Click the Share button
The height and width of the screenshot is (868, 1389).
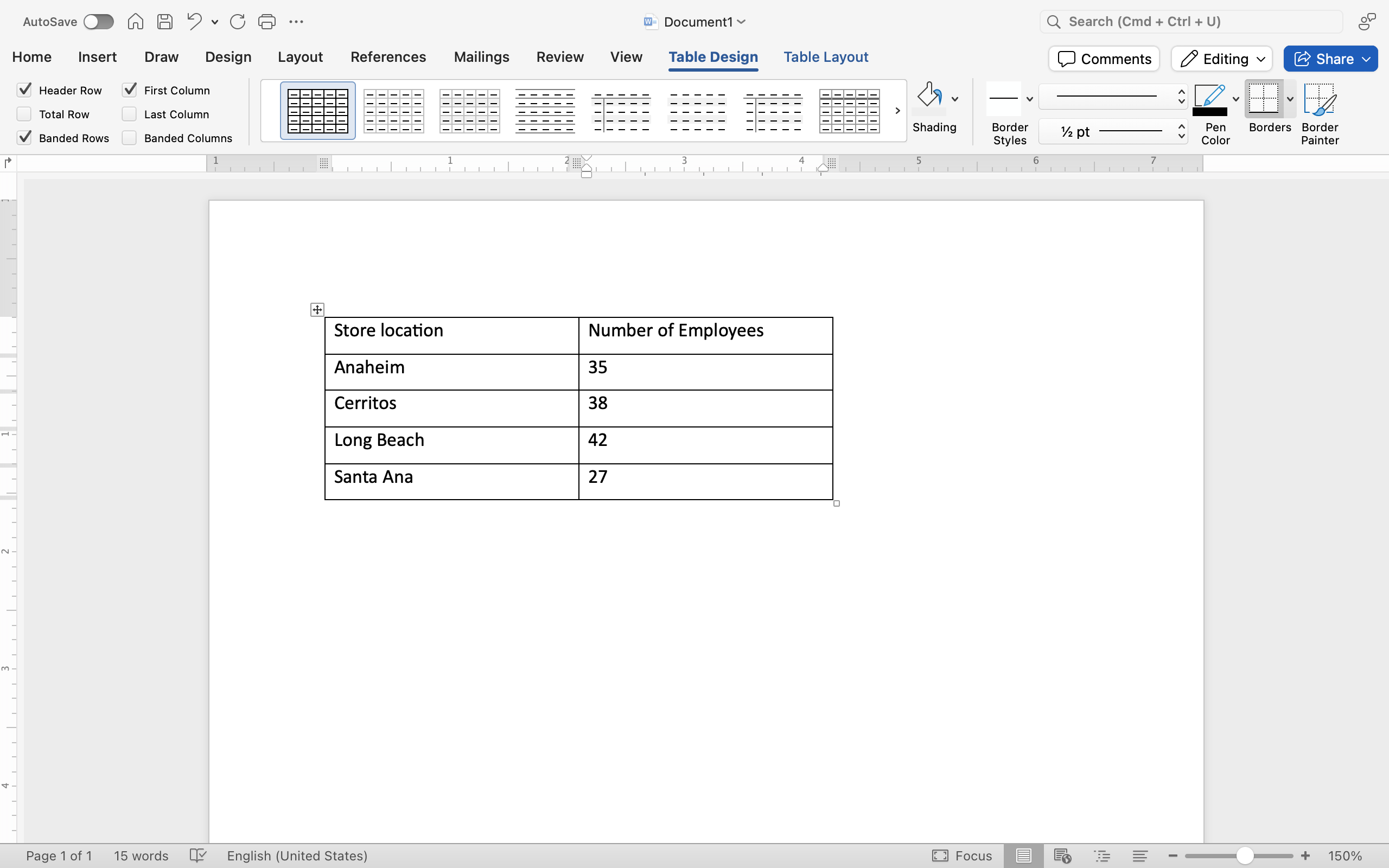point(1330,59)
